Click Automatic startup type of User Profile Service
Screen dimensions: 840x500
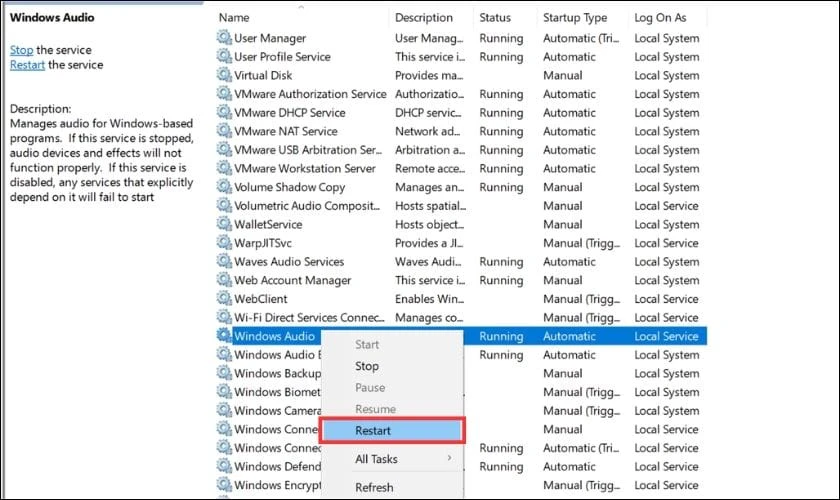569,57
